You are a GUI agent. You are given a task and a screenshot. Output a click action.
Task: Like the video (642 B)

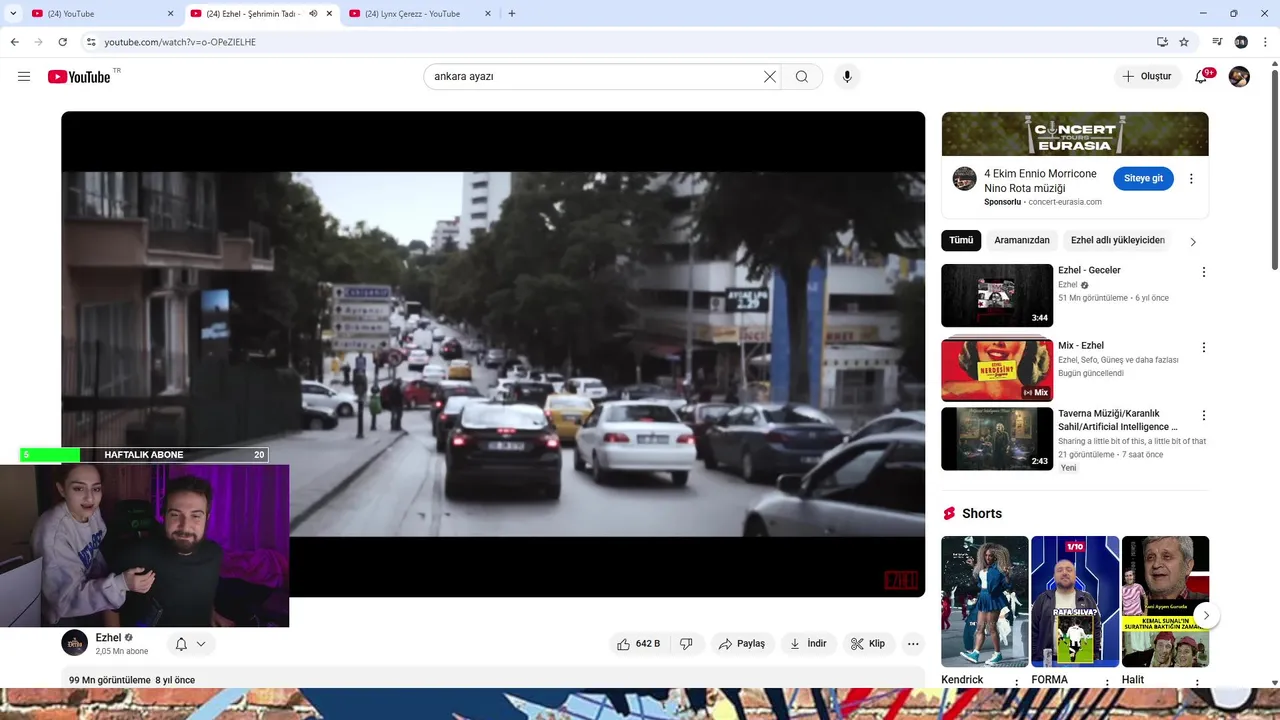[x=638, y=644]
